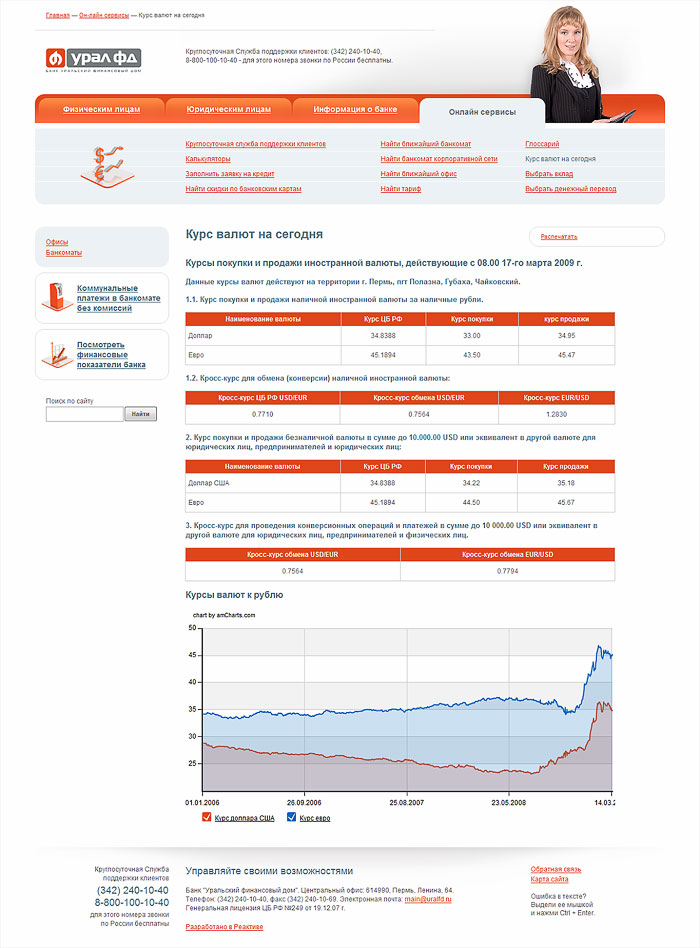Open the 'Физическим лицам' tab

(100, 109)
